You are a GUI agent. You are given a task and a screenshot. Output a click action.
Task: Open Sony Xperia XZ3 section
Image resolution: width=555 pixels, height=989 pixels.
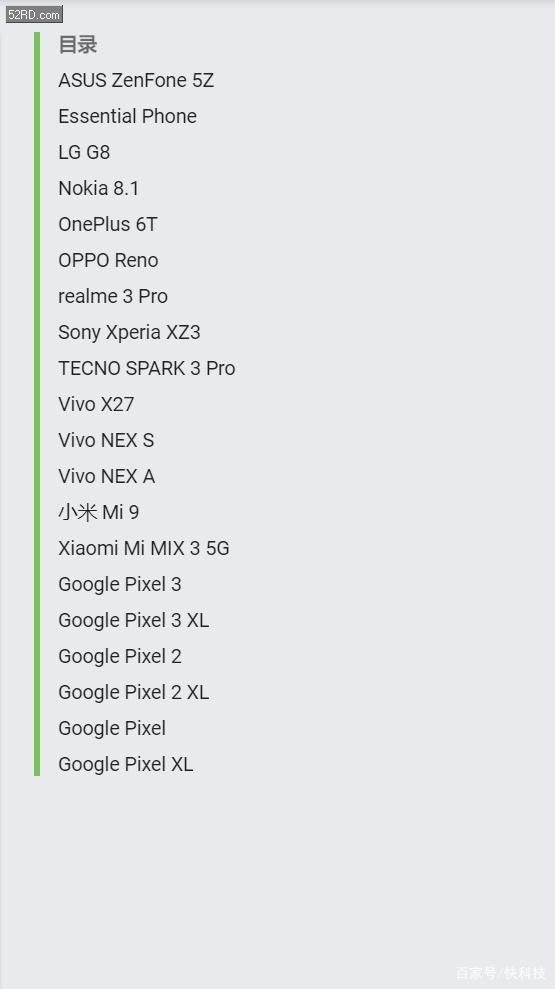pos(129,332)
